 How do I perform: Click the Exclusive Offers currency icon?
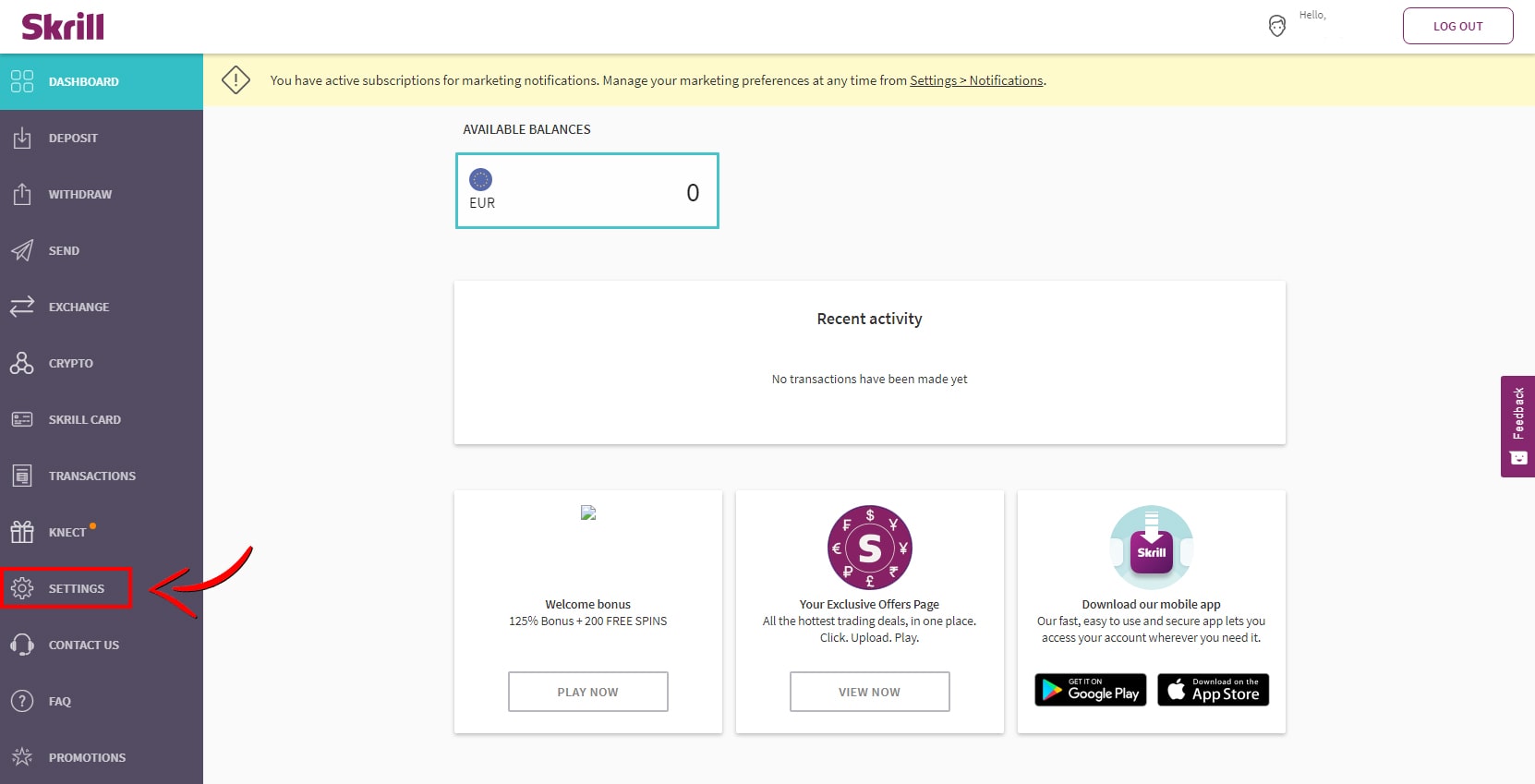coord(870,548)
